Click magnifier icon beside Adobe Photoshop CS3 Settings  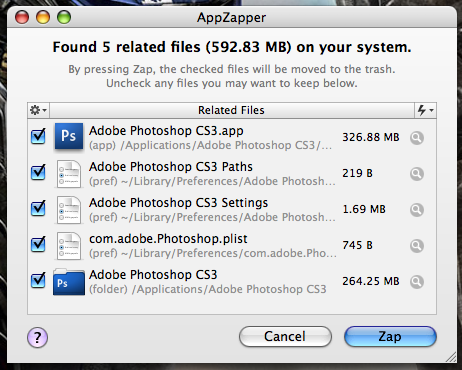click(x=417, y=210)
